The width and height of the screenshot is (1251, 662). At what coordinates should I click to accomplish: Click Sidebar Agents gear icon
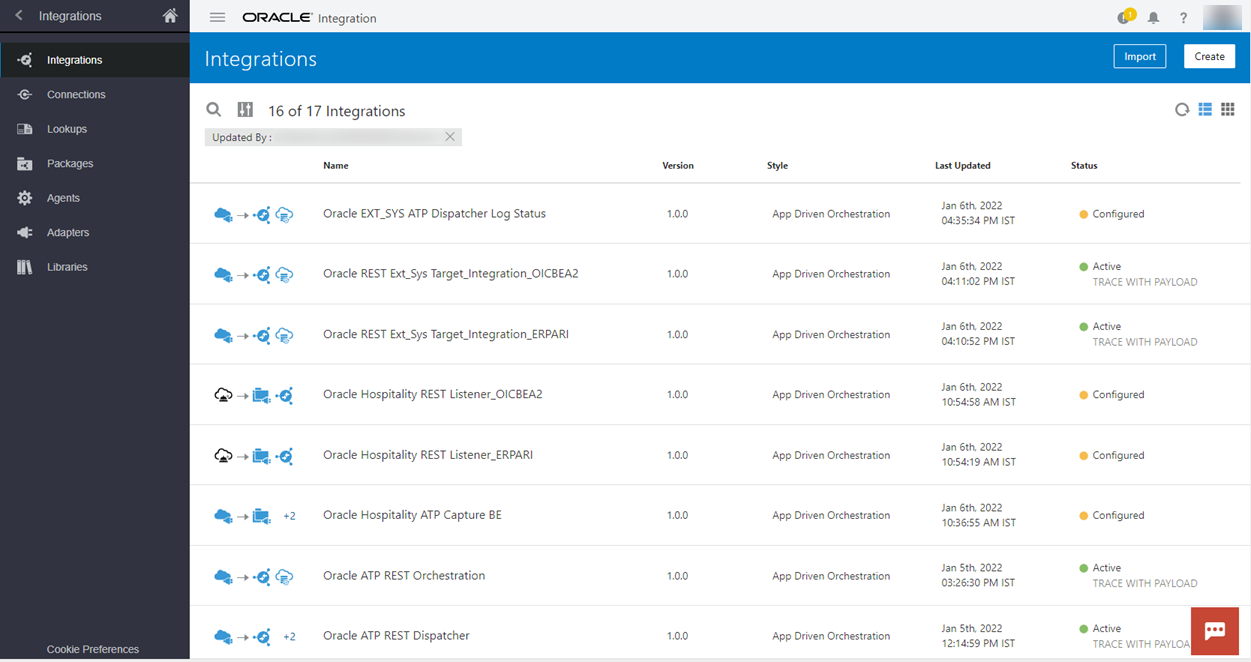pyautogui.click(x=25, y=198)
